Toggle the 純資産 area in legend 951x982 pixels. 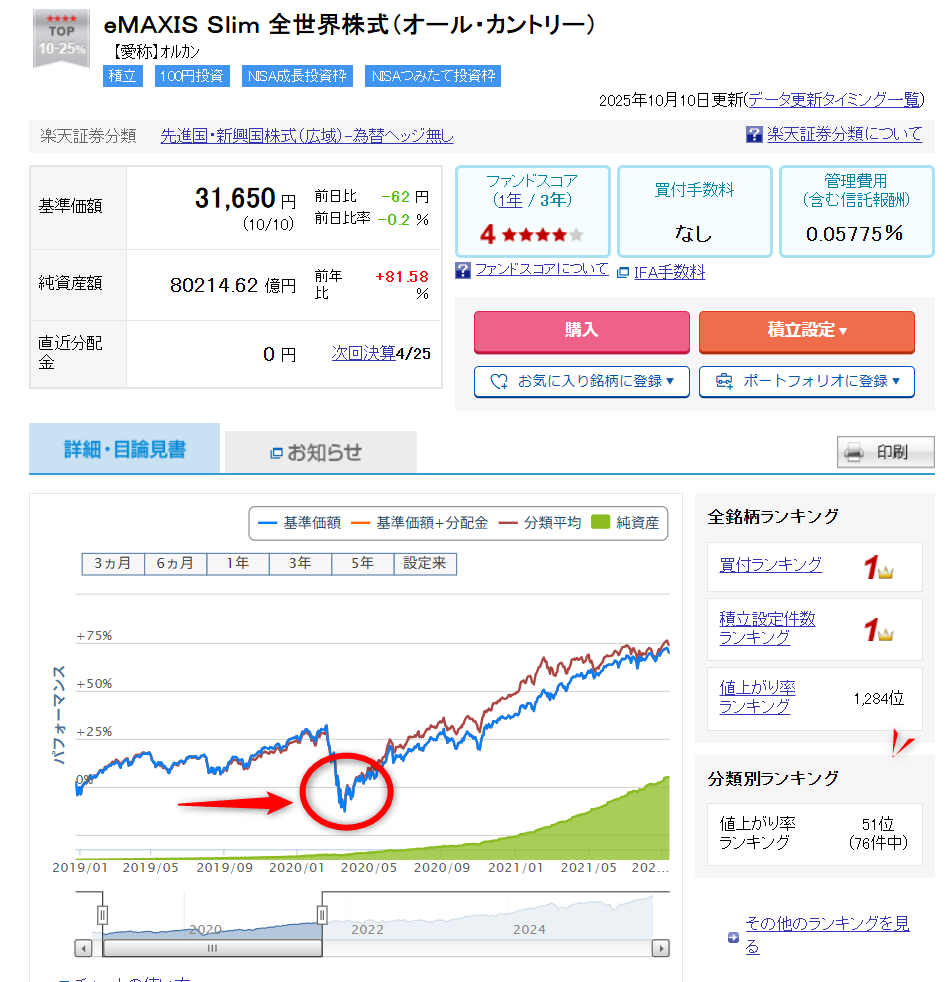coord(626,522)
